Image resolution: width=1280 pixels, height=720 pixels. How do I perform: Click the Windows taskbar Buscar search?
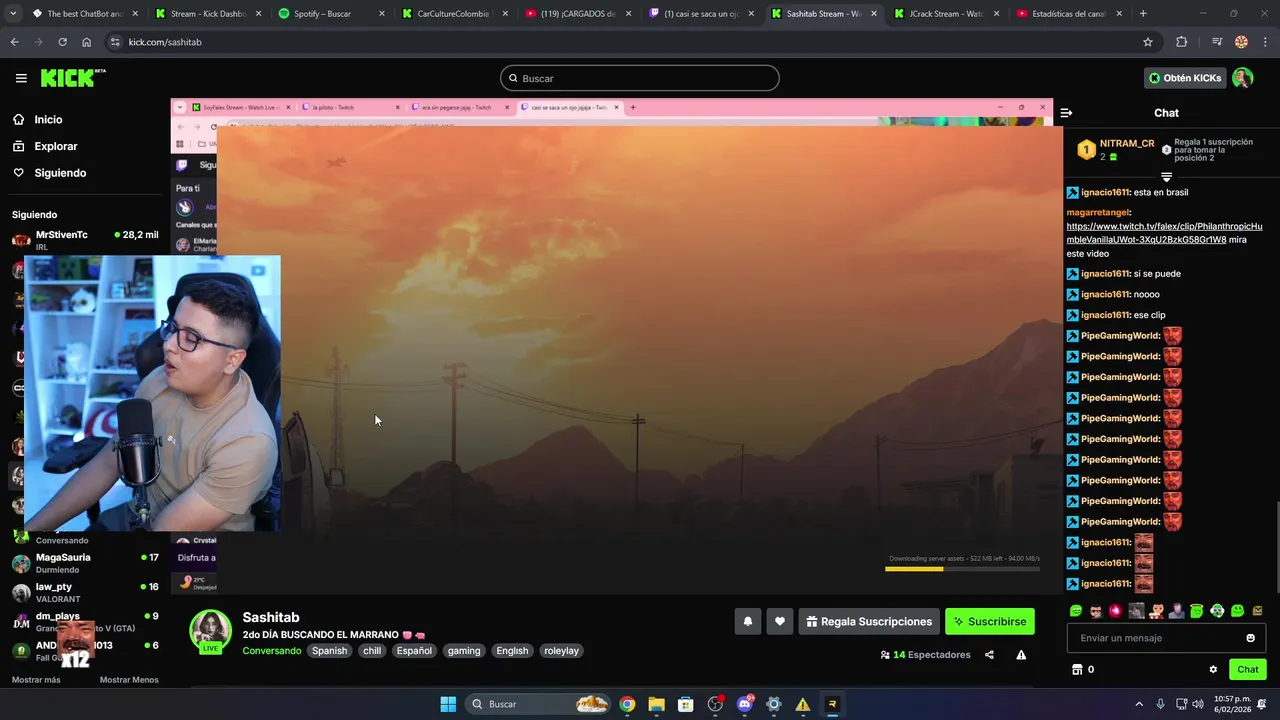[x=539, y=704]
